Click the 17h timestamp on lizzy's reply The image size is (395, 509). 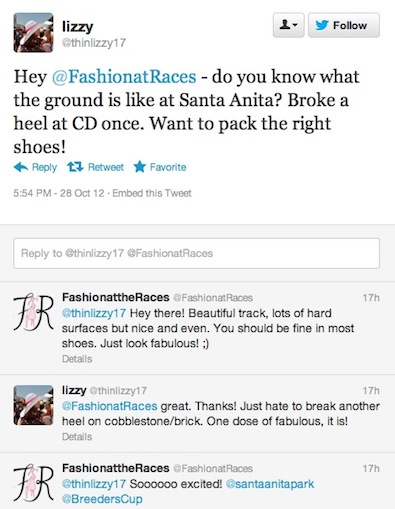[371, 390]
